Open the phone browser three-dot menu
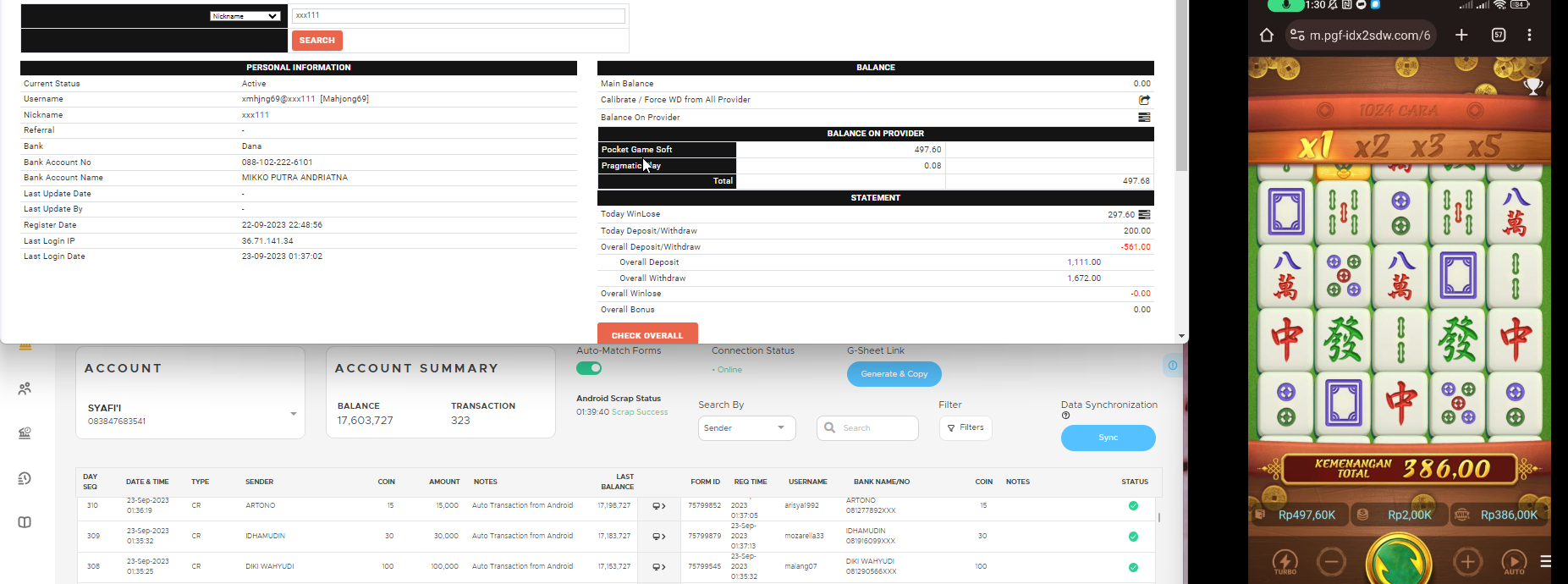This screenshot has height=584, width=1568. (1529, 35)
